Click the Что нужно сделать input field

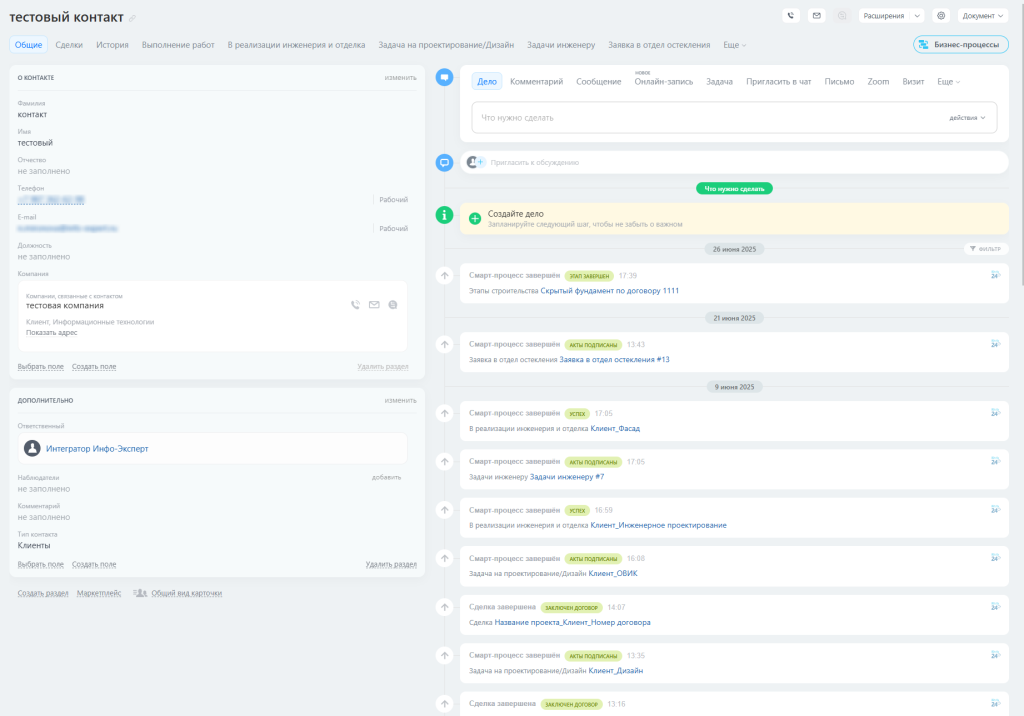pyautogui.click(x=700, y=118)
